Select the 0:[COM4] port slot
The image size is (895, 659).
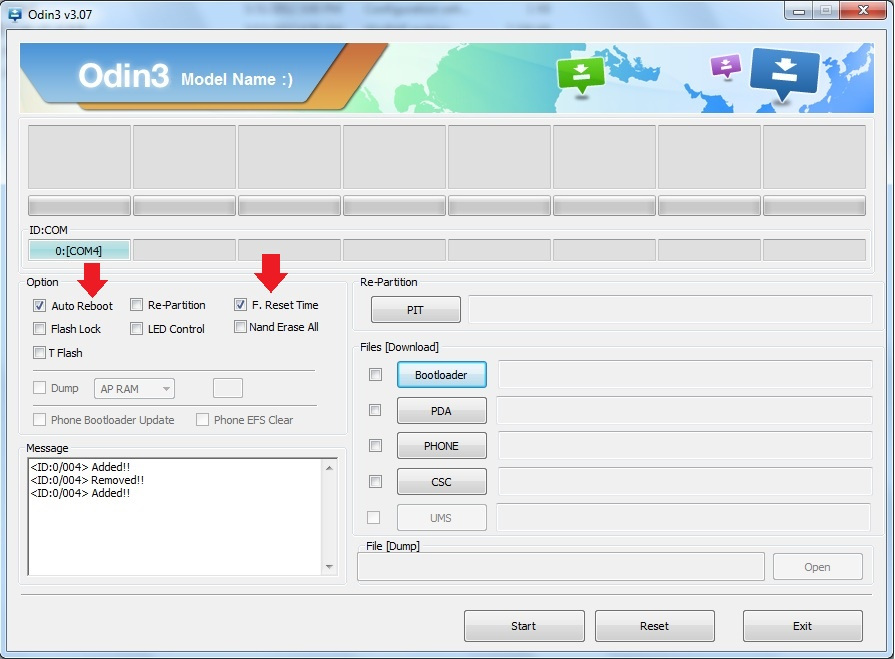[x=79, y=251]
